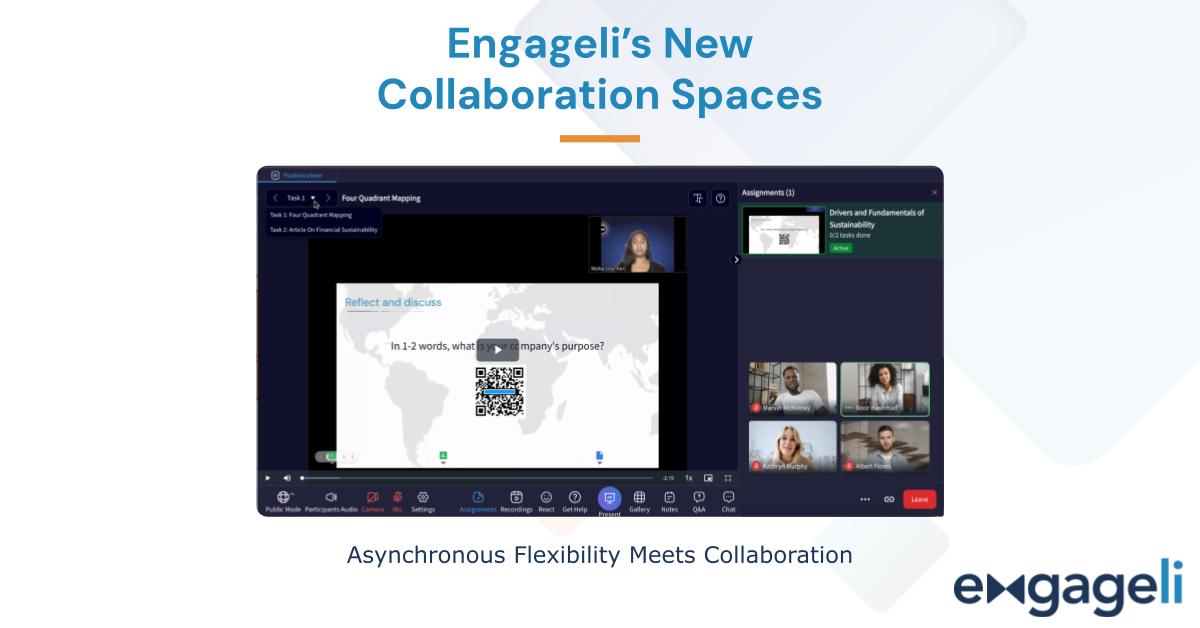Open the Chat panel
This screenshot has height=628, width=1200.
pyautogui.click(x=728, y=497)
